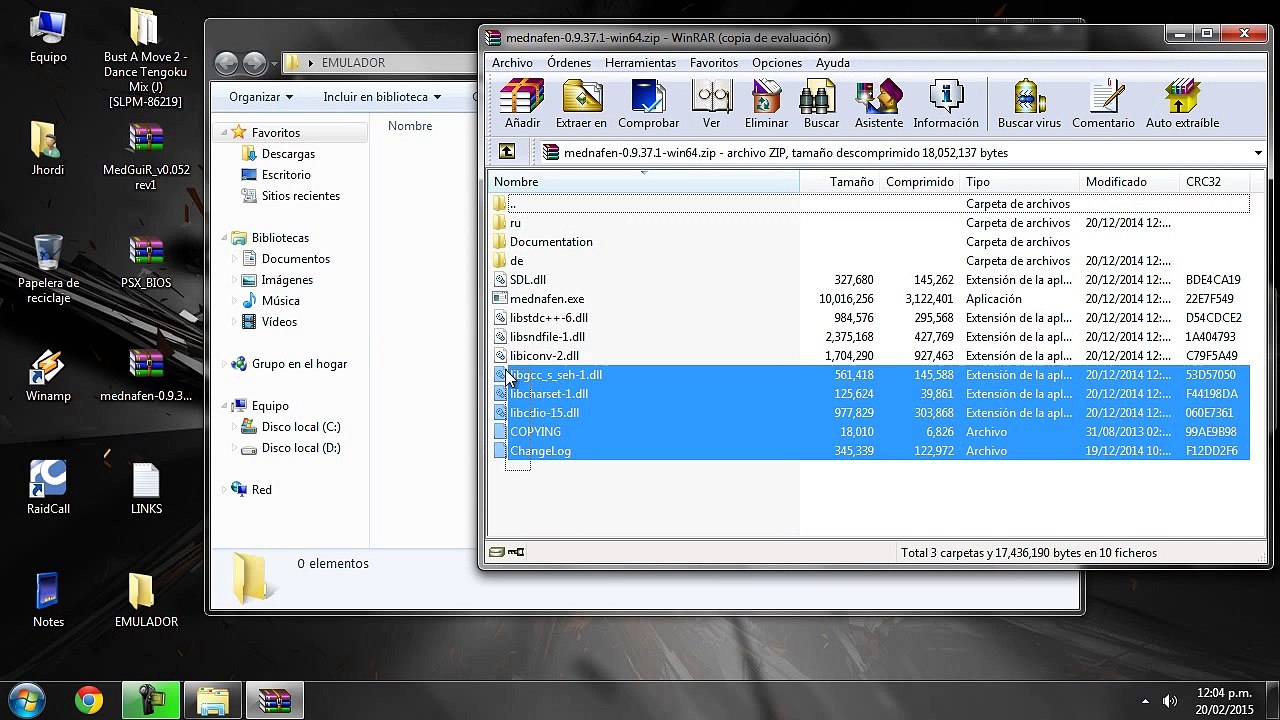Click the Forward arrow in Explorer window
This screenshot has width=1280, height=720.
tap(255, 63)
